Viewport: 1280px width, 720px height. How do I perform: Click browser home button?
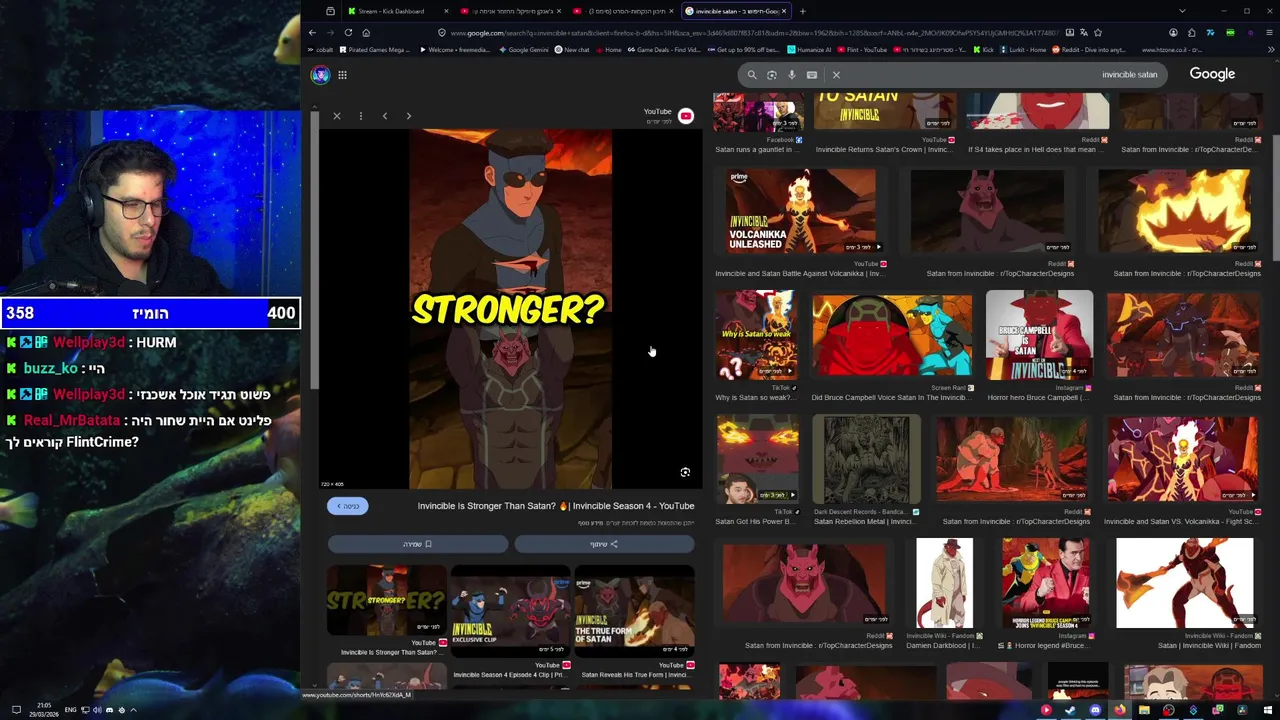pos(366,32)
